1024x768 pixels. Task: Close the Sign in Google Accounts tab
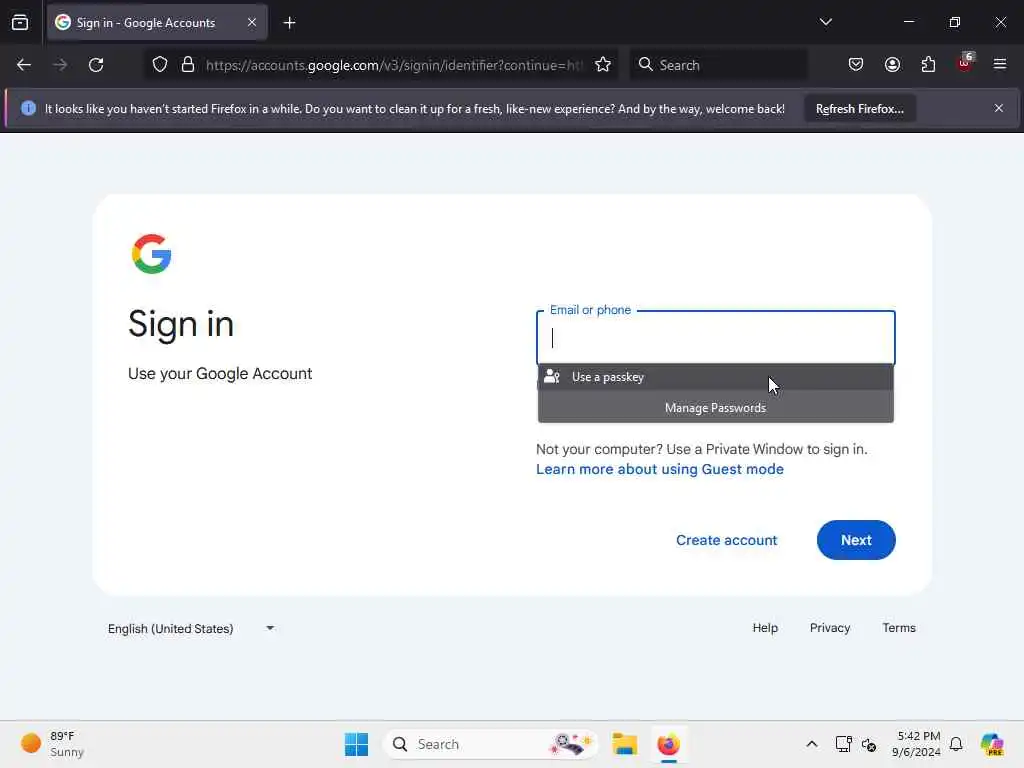252,22
